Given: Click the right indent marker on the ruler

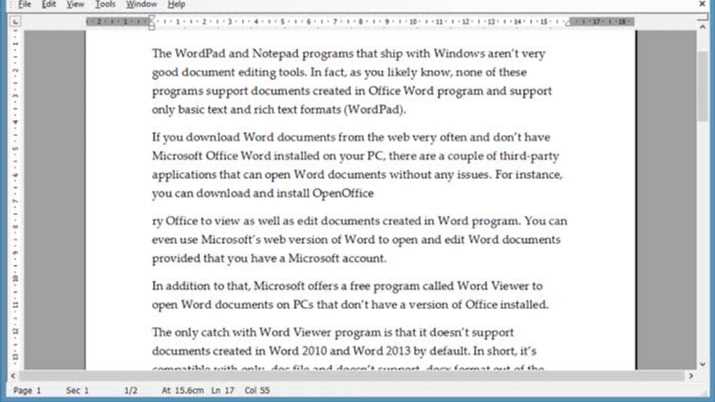Looking at the screenshot, I should tap(570, 21).
